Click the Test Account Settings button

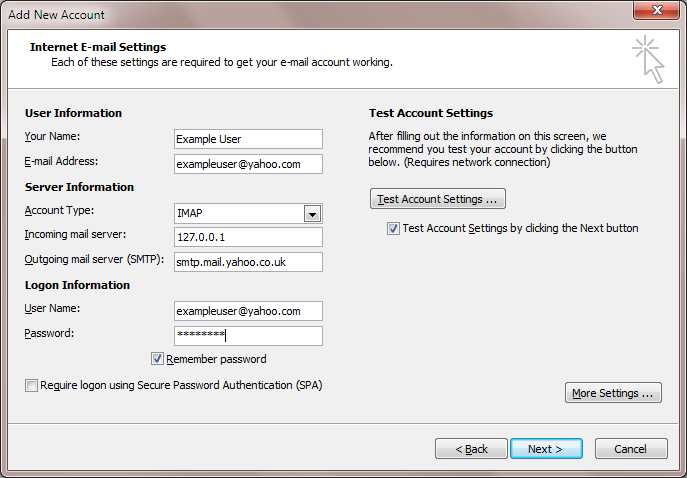click(438, 199)
